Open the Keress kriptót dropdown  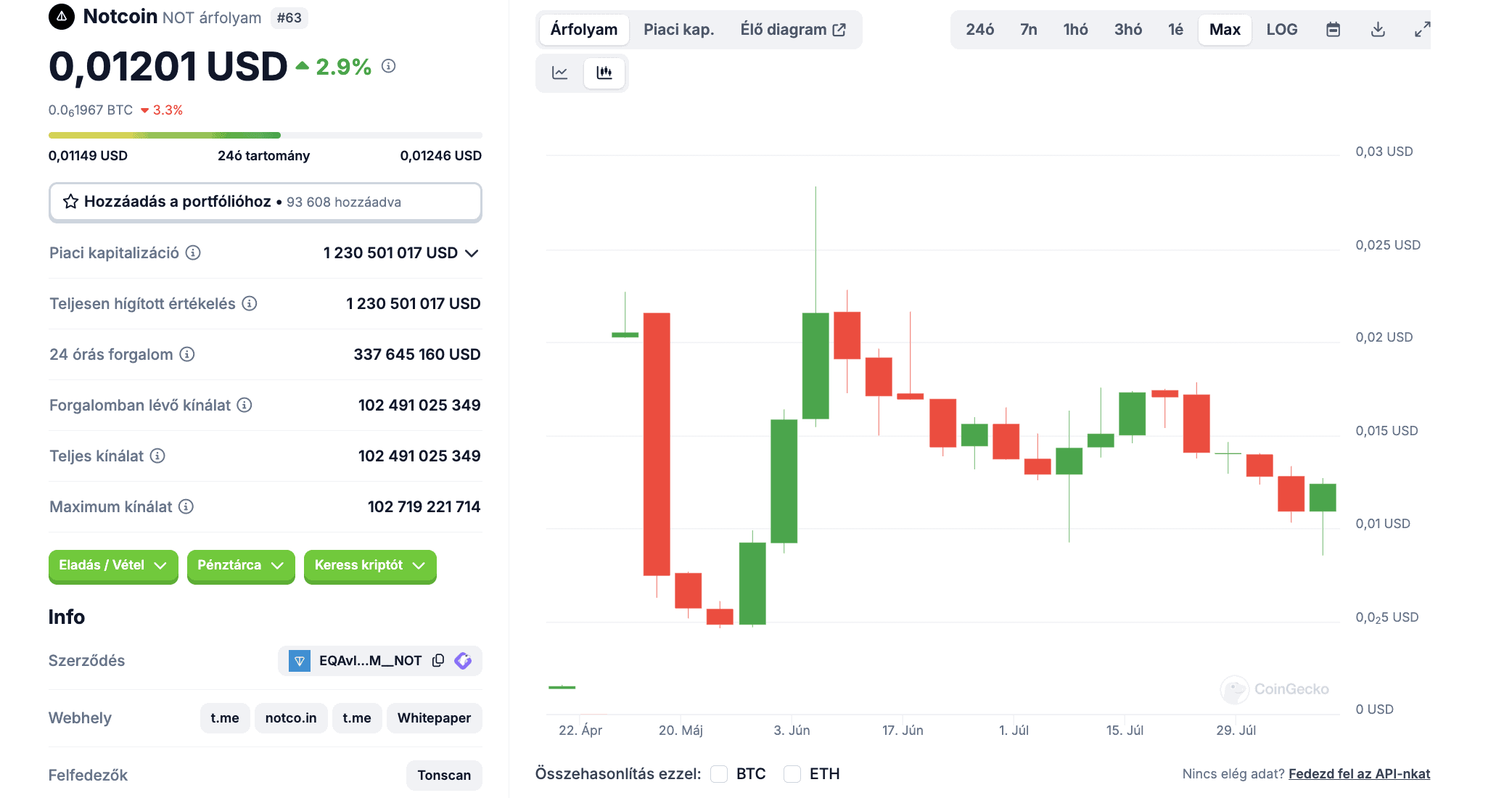click(x=370, y=565)
